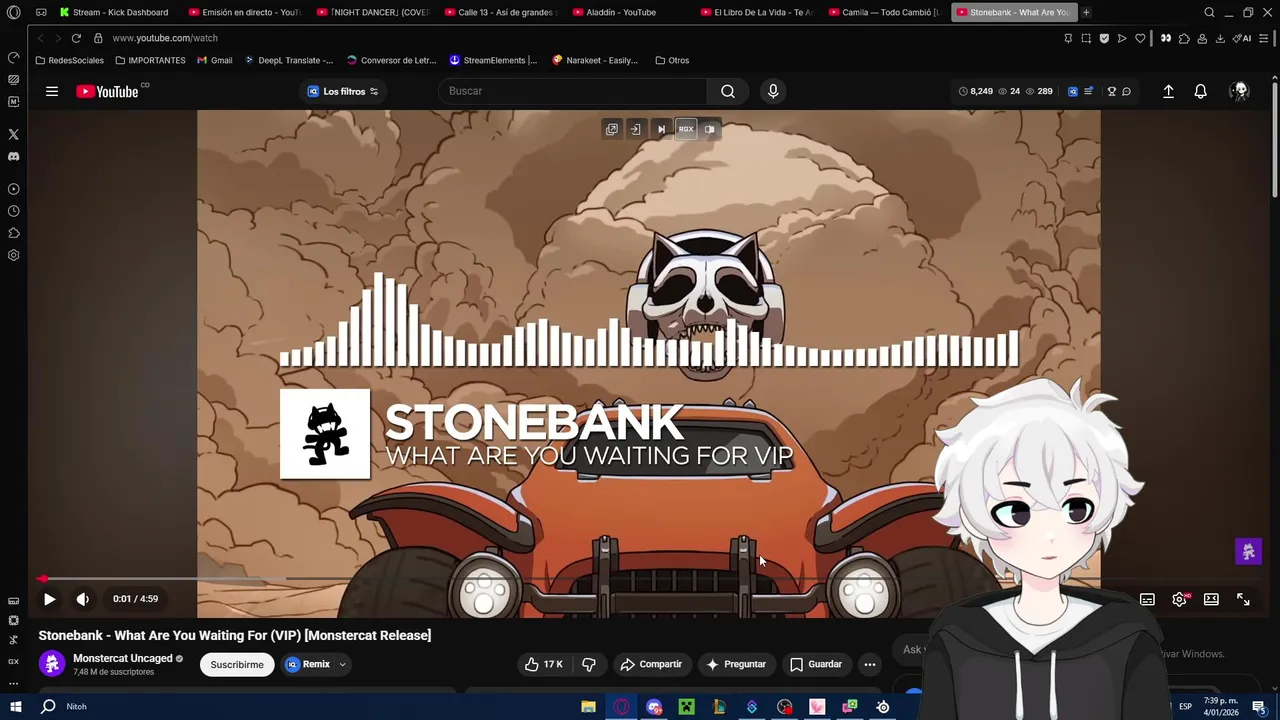
Task: Open YouTube notifications bell
Action: coord(1200,91)
